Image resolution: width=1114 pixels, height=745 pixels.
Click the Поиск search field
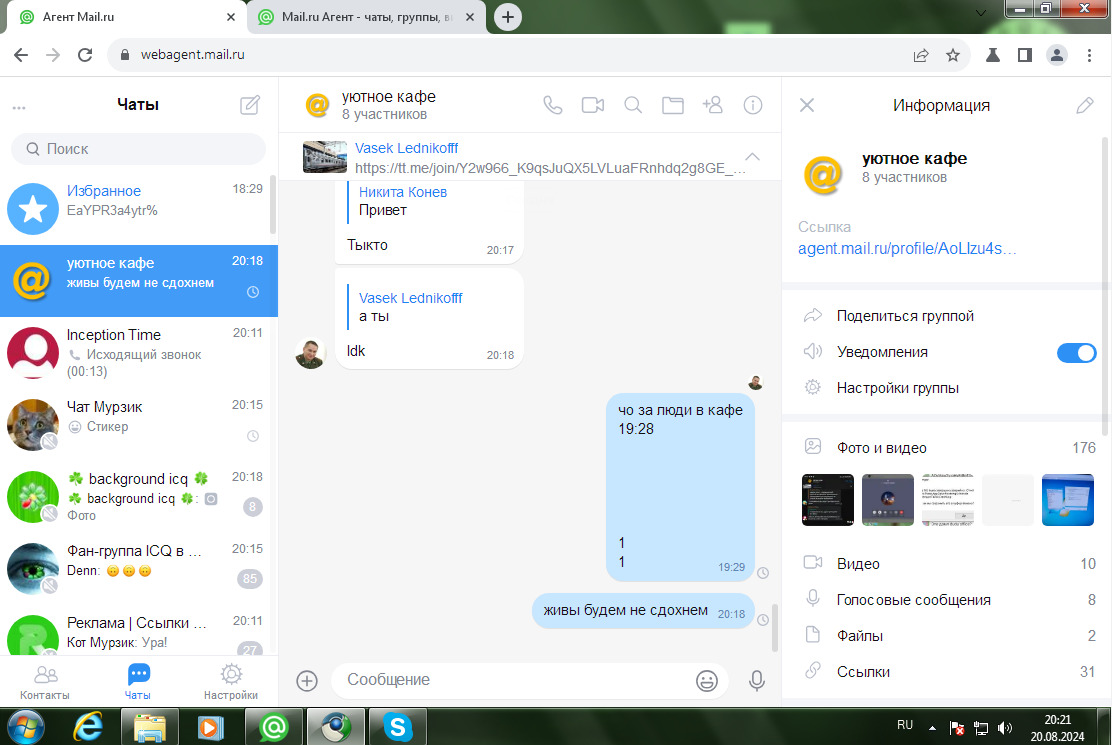(139, 149)
